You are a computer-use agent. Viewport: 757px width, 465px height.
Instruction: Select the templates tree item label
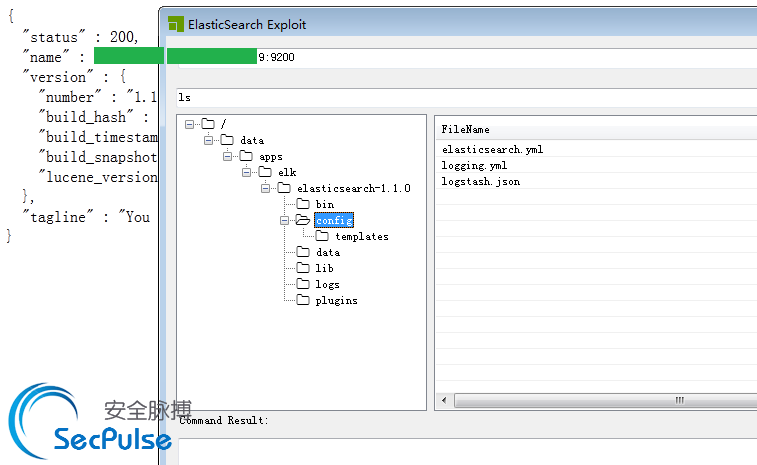(x=362, y=237)
